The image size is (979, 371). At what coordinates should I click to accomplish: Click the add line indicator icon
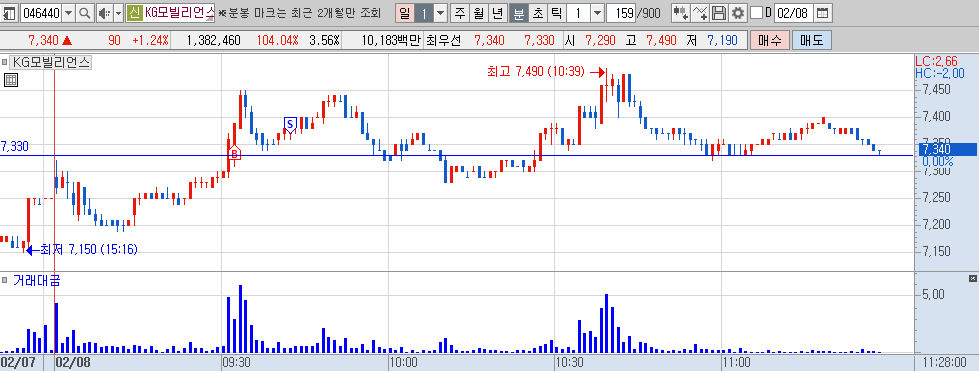click(x=701, y=12)
